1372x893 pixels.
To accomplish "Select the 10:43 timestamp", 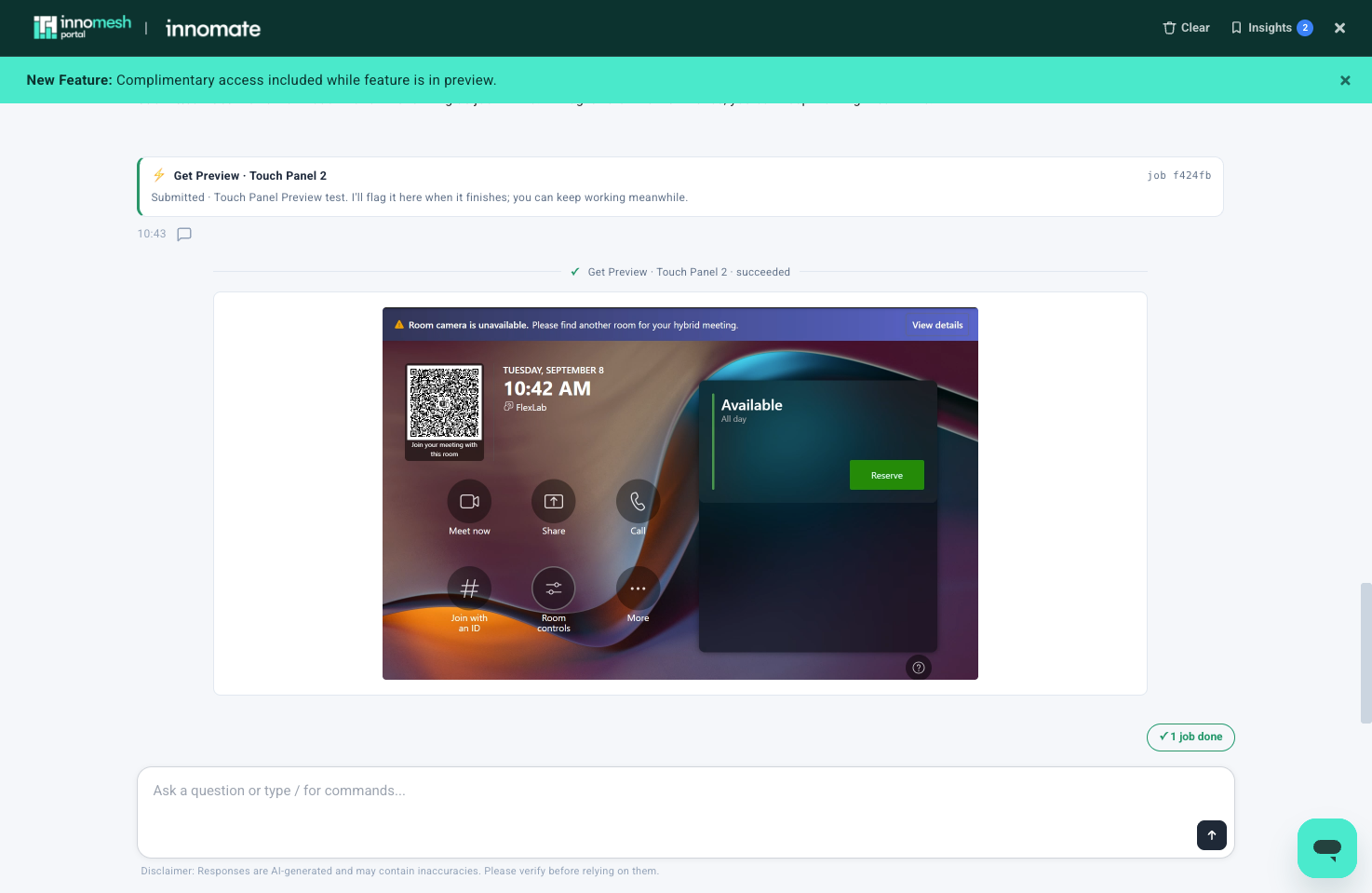I will [x=152, y=234].
